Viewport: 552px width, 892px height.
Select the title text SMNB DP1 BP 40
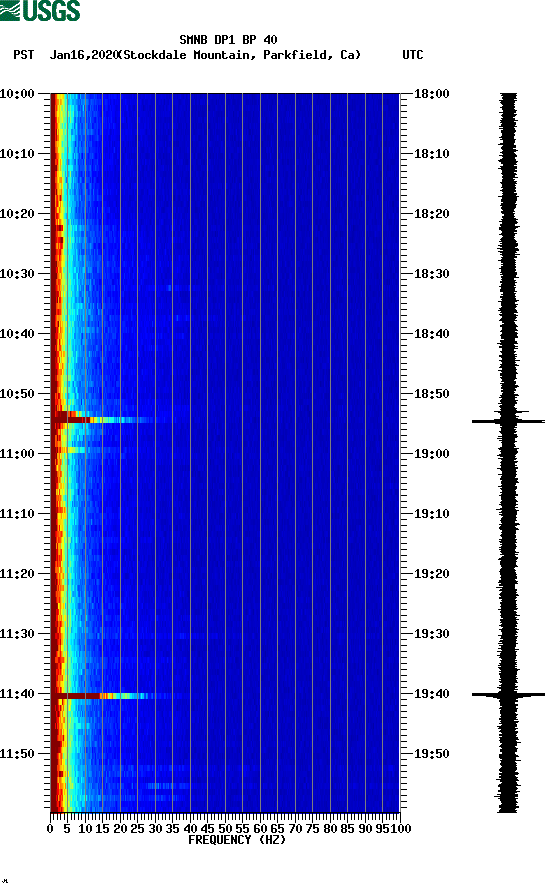tap(228, 40)
